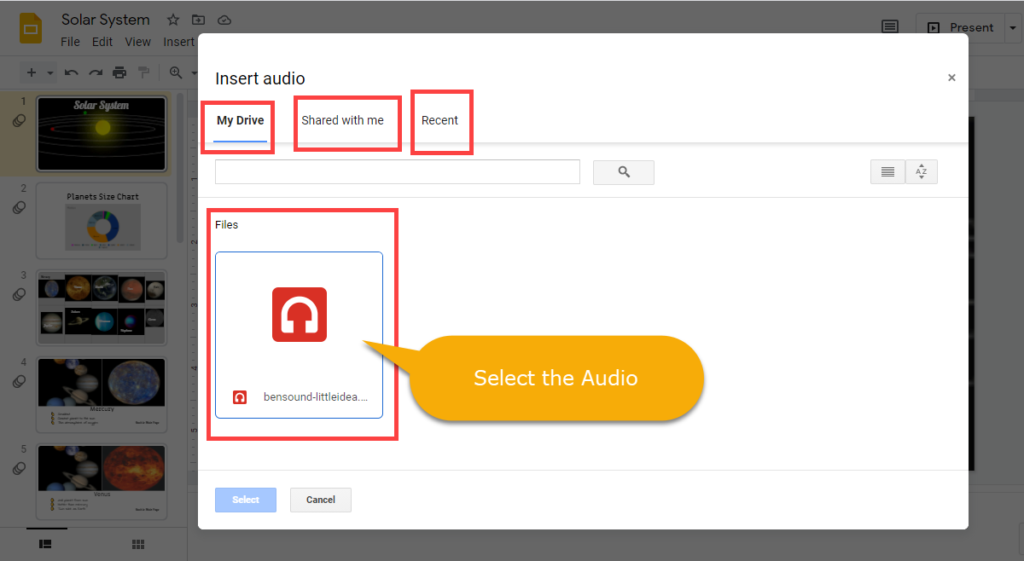This screenshot has height=561, width=1024.
Task: Select slide 1 Solar System thumbnail
Action: pos(102,134)
